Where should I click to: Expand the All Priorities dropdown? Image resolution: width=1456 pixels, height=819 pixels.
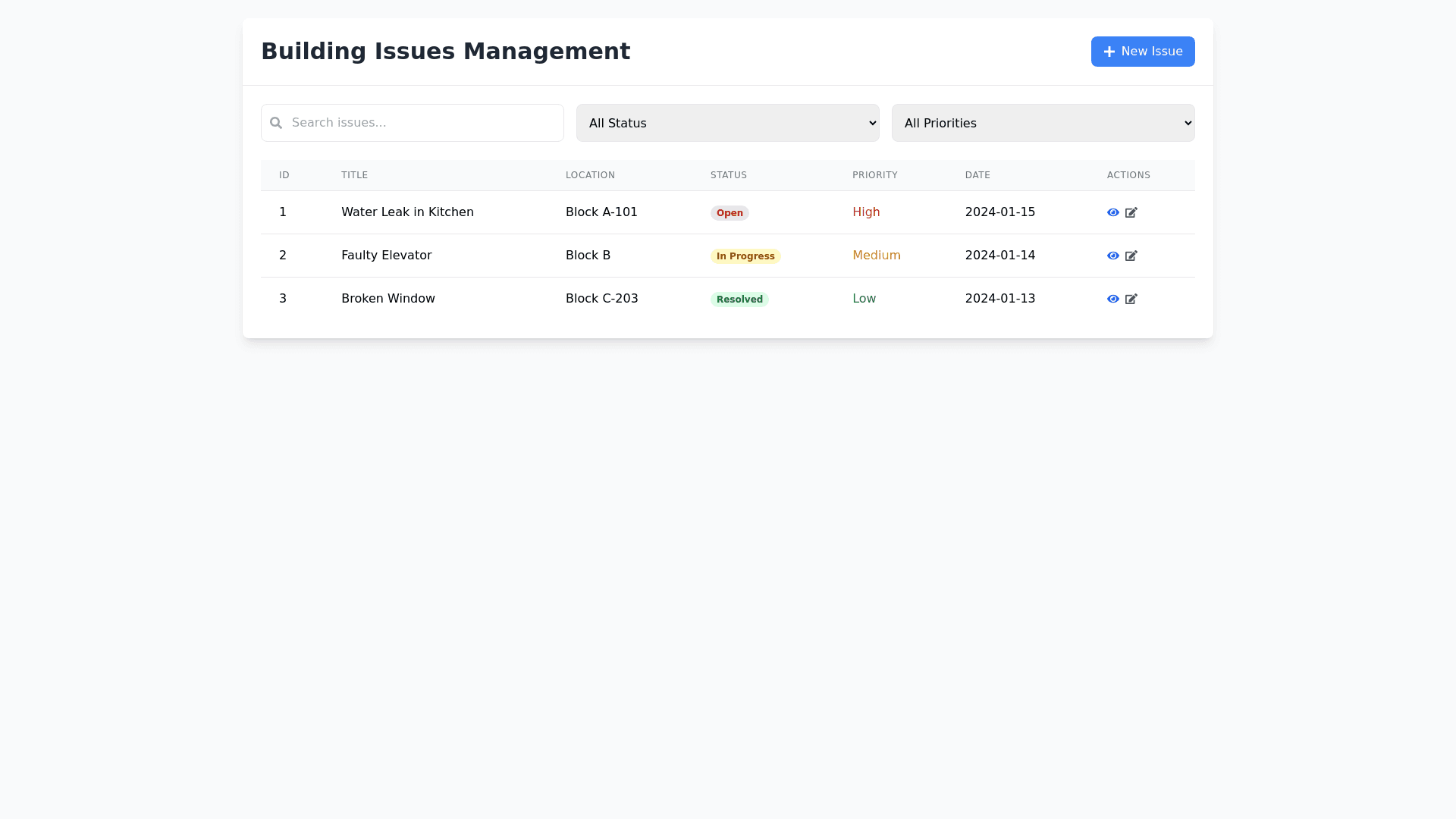tap(1043, 123)
